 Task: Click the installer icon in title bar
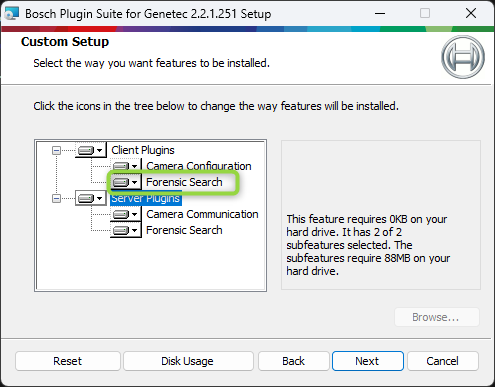point(12,14)
